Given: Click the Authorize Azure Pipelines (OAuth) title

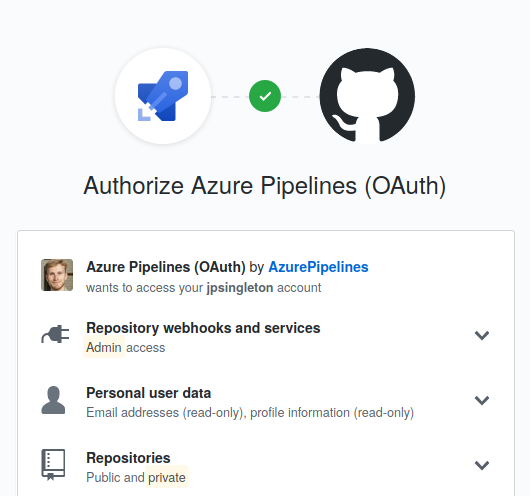Looking at the screenshot, I should click(x=265, y=186).
